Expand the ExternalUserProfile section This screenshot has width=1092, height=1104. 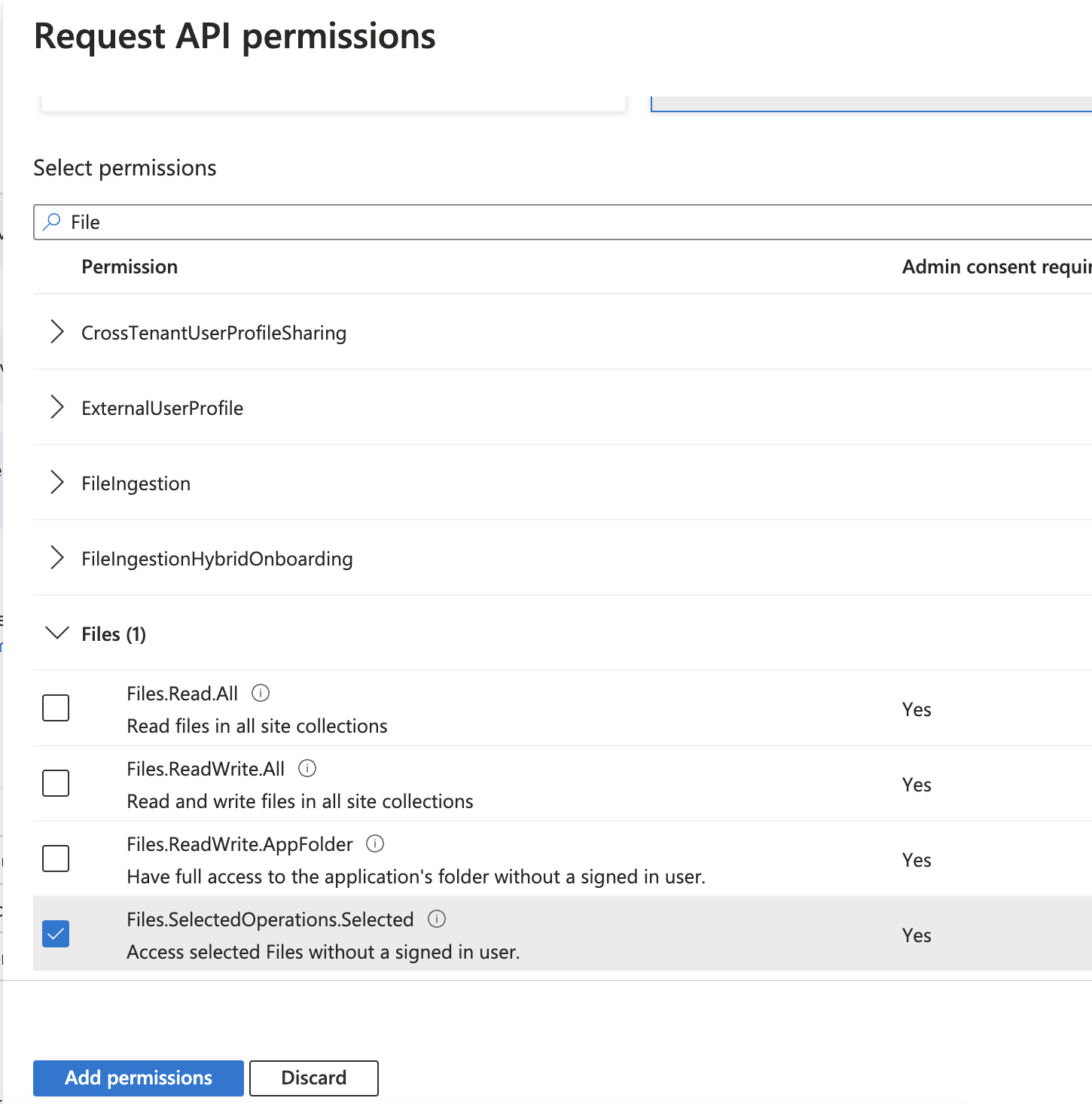(x=56, y=407)
